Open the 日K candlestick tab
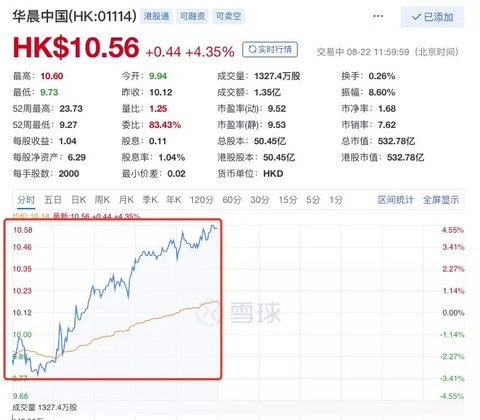The width and height of the screenshot is (480, 420). (x=79, y=200)
